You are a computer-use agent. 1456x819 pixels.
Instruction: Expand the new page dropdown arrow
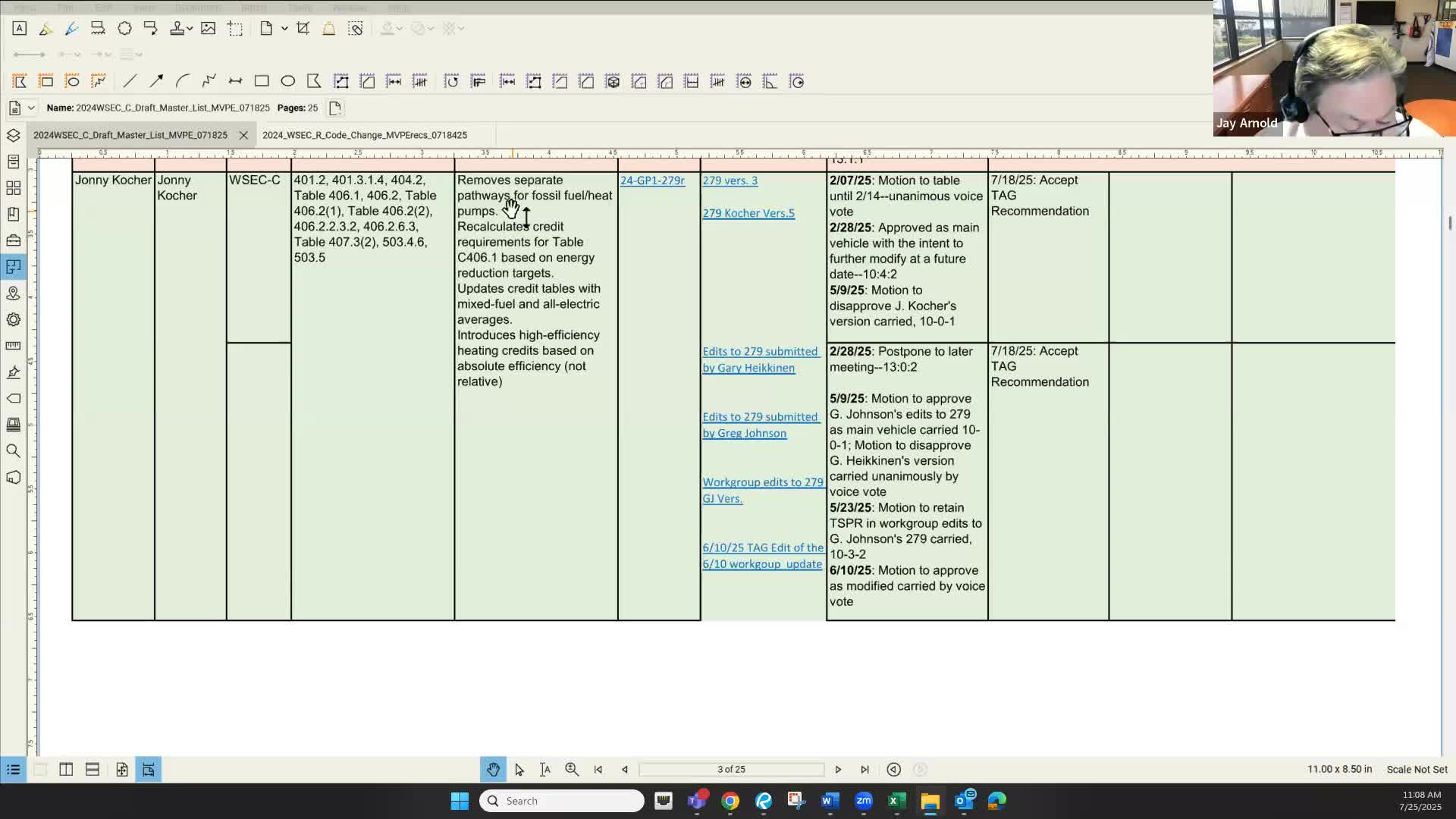pyautogui.click(x=284, y=29)
